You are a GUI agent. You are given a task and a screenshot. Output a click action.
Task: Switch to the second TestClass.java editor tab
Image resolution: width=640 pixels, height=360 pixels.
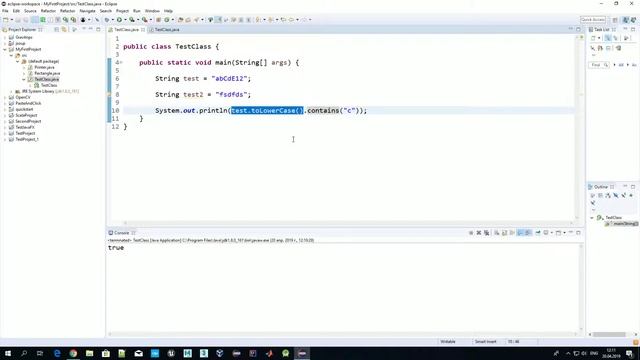click(164, 29)
